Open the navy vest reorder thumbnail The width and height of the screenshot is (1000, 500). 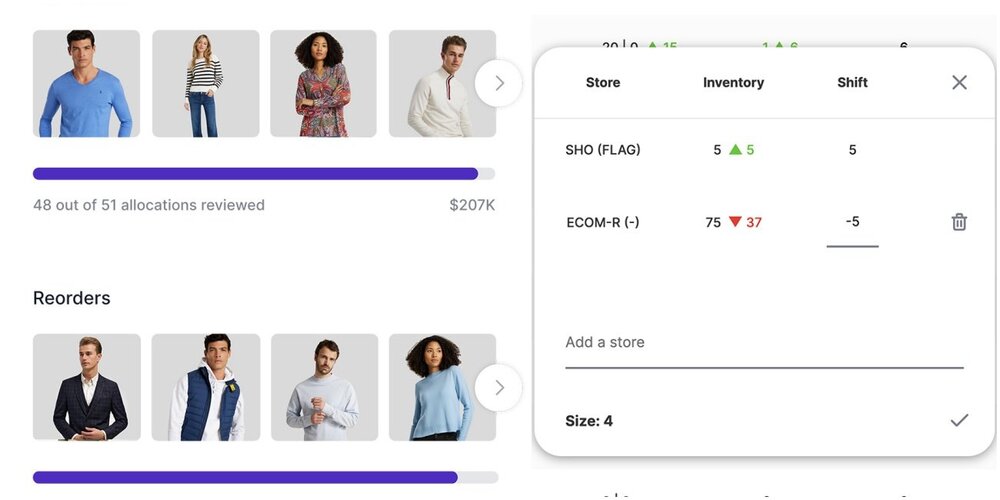click(205, 388)
